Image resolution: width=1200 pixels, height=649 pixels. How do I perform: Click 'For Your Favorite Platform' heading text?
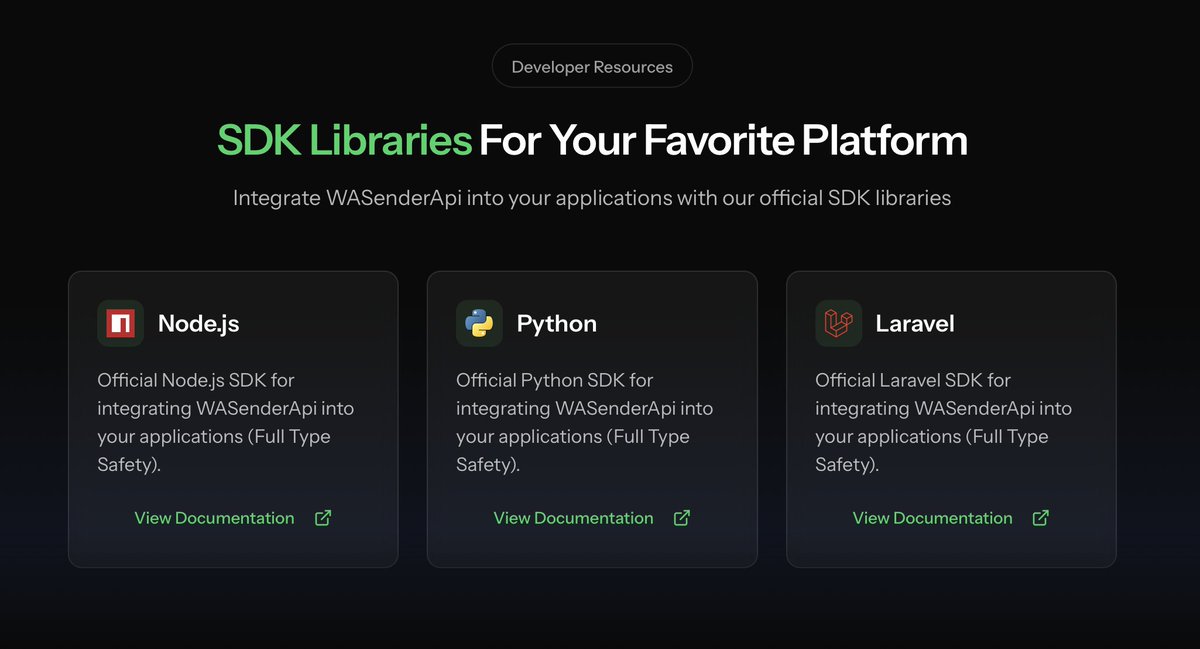pyautogui.click(x=724, y=141)
